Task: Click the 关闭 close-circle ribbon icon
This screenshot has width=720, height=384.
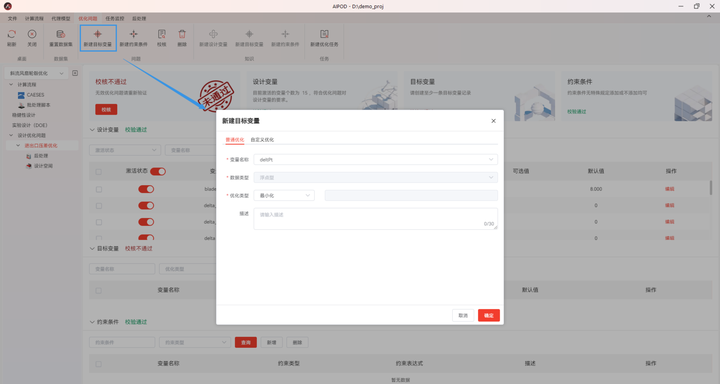Action: coord(32,34)
